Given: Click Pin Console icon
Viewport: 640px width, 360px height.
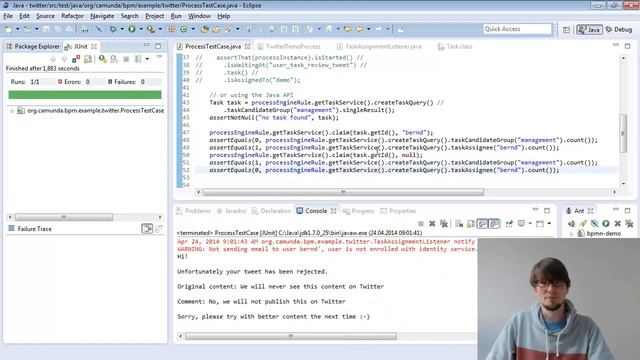Looking at the screenshot, I should [x=509, y=223].
